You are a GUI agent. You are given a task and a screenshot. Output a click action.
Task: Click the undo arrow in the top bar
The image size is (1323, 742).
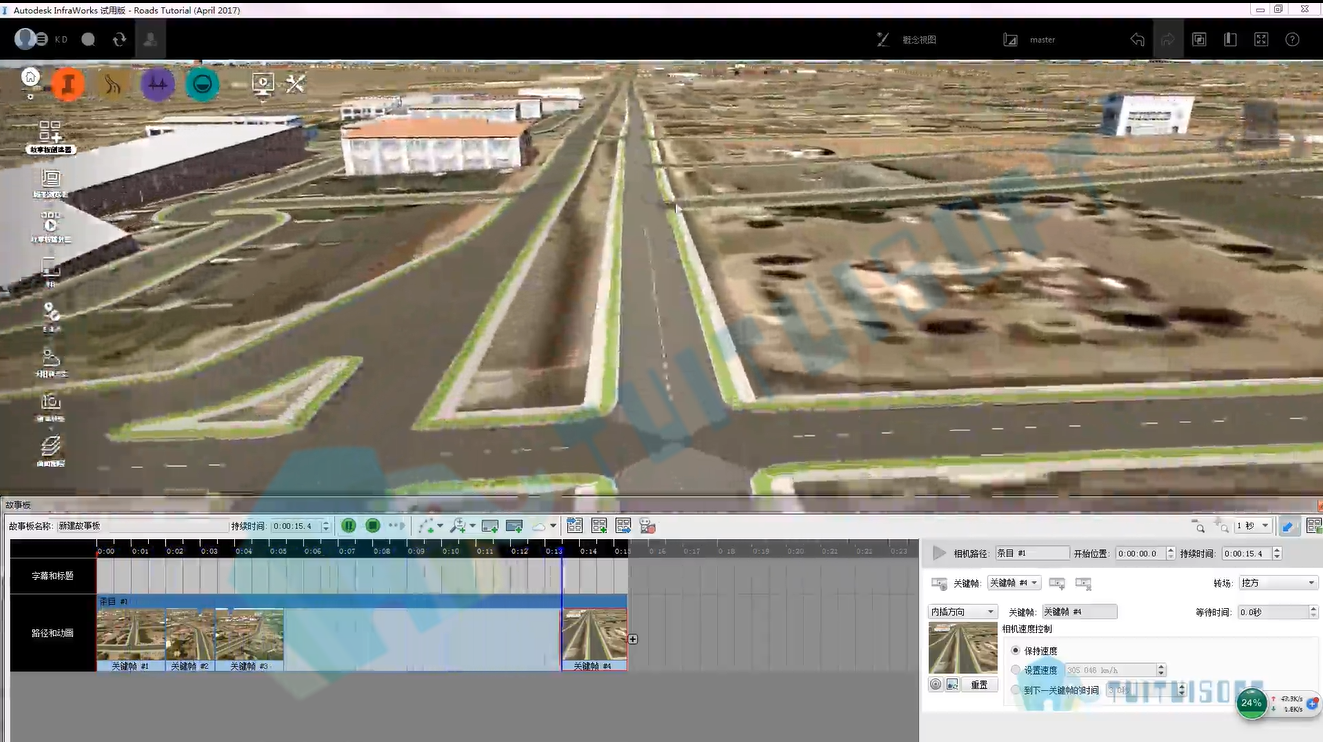point(1137,40)
